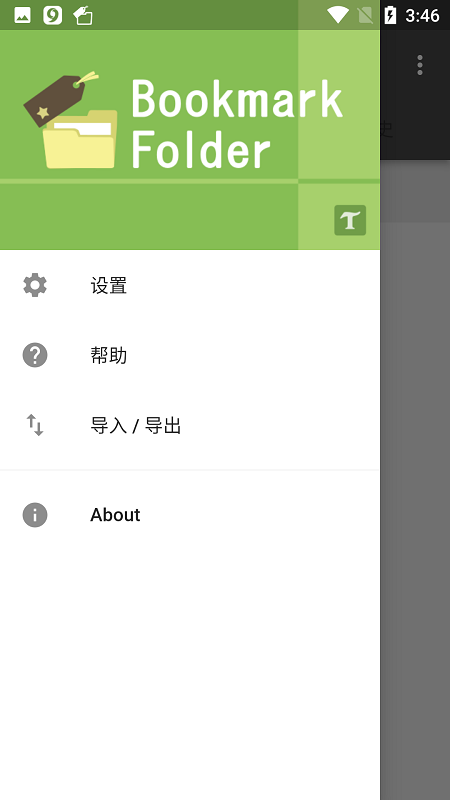The image size is (450, 800).
Task: Tap the shopping bag notification icon
Action: tap(83, 15)
